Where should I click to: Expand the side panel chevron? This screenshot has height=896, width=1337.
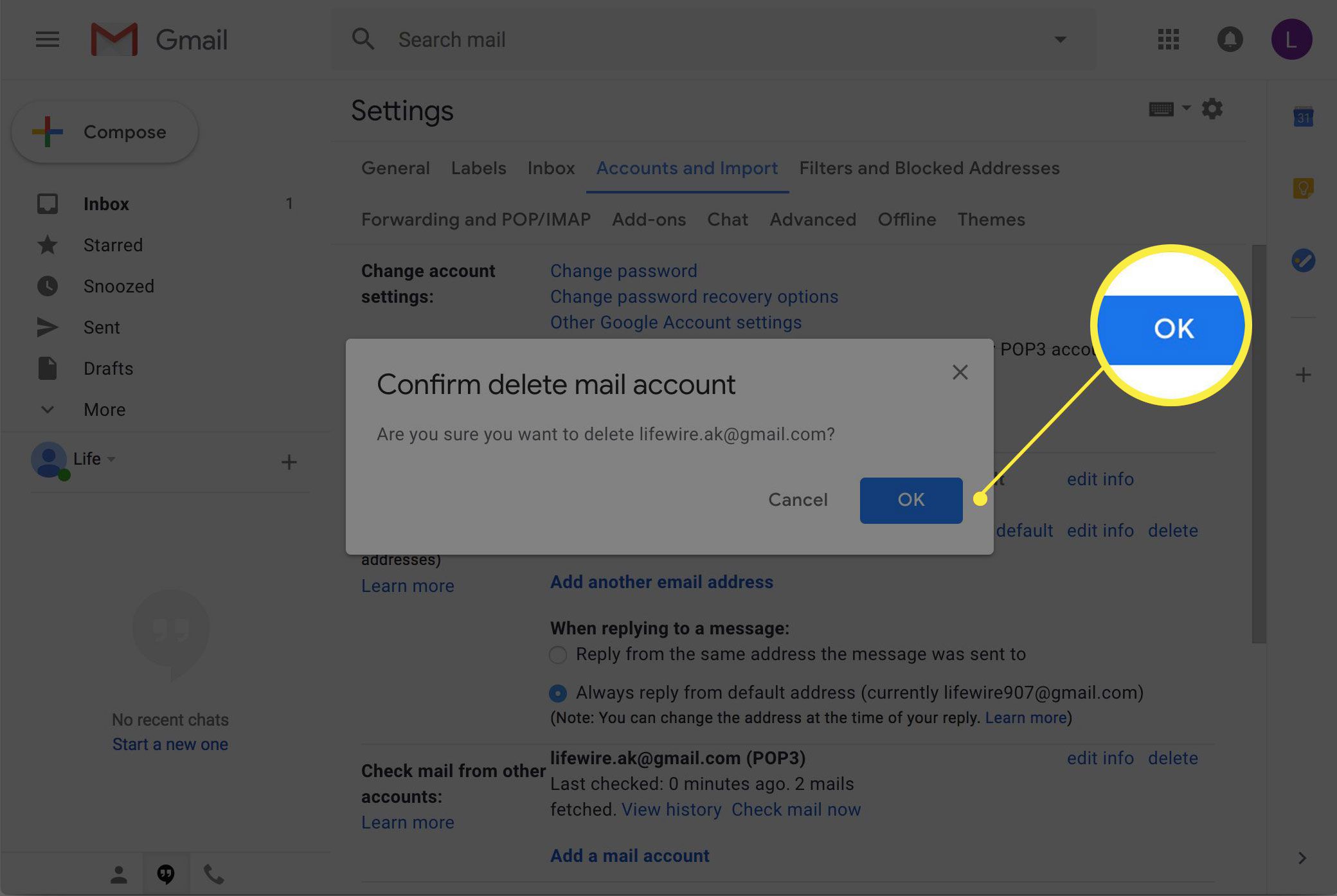(1302, 858)
